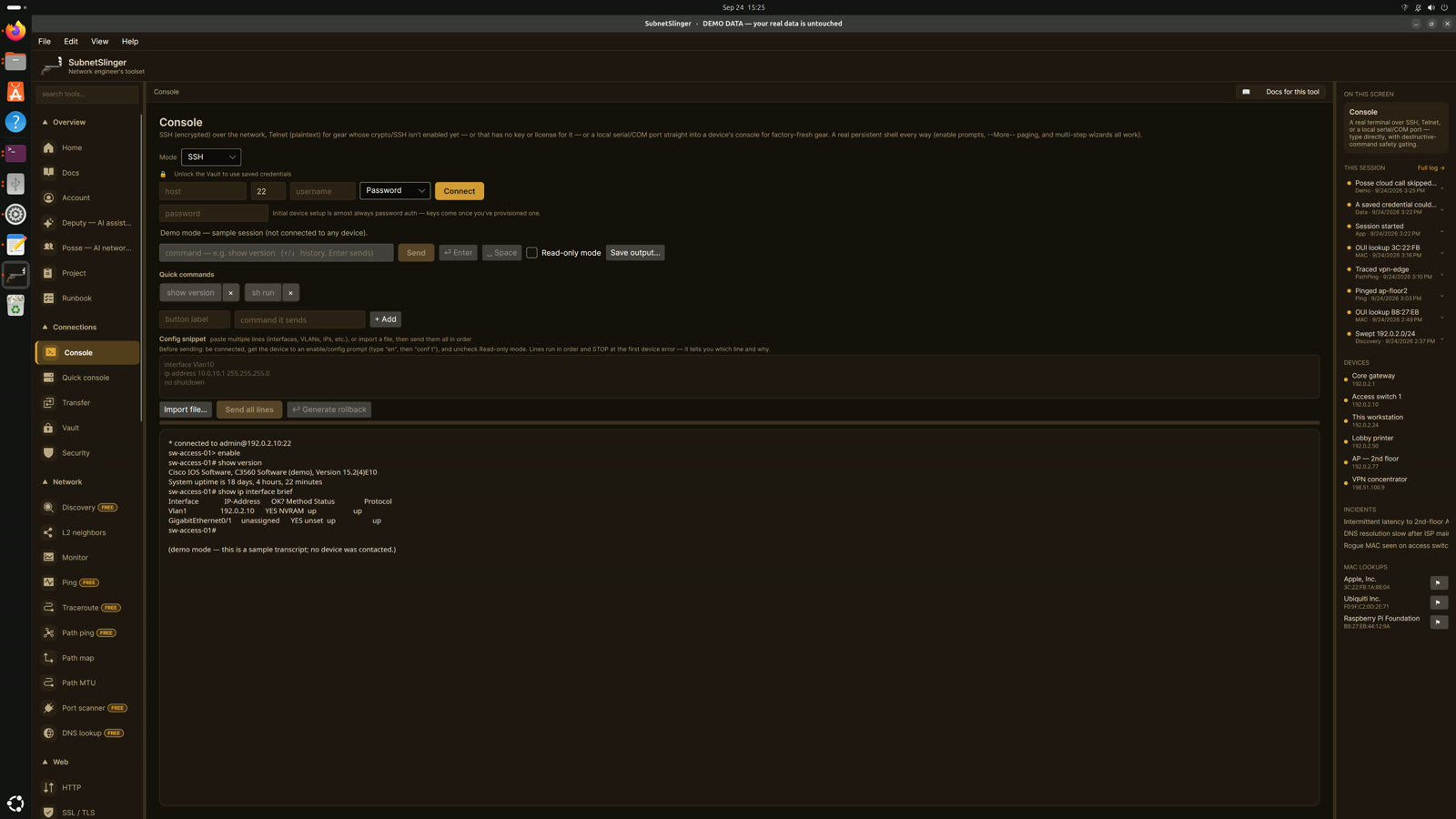
Task: Collapse the Network section in sidebar
Action: (x=45, y=482)
